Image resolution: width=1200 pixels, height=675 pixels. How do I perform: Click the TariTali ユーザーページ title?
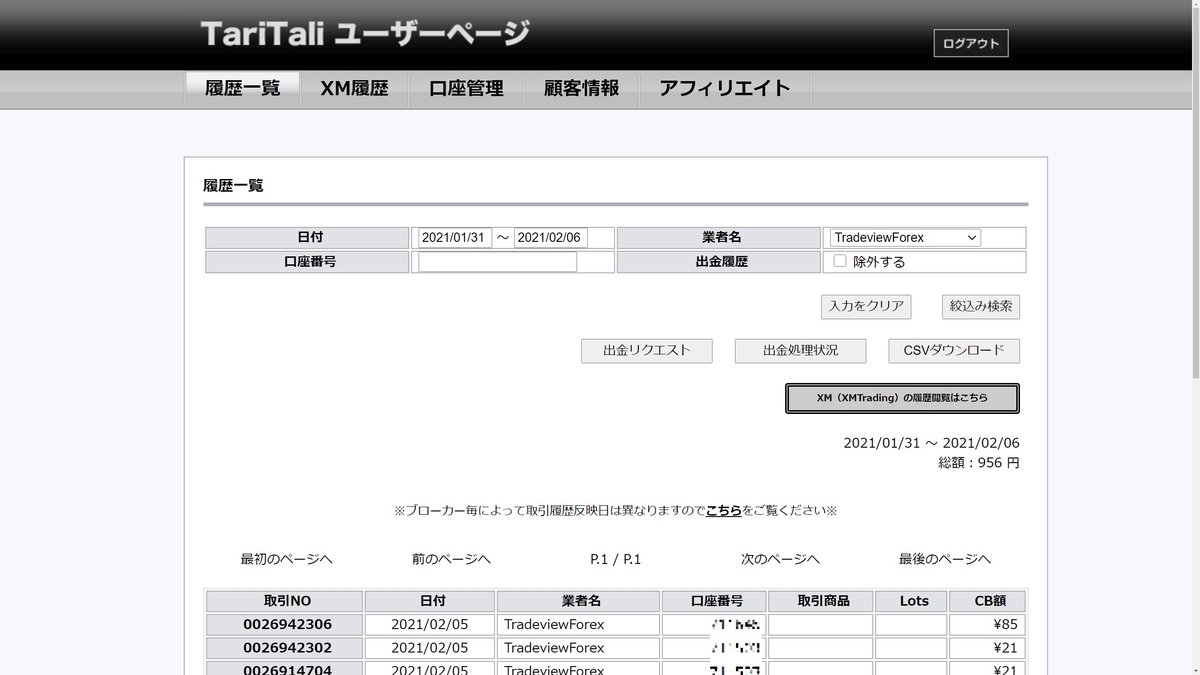(x=365, y=34)
